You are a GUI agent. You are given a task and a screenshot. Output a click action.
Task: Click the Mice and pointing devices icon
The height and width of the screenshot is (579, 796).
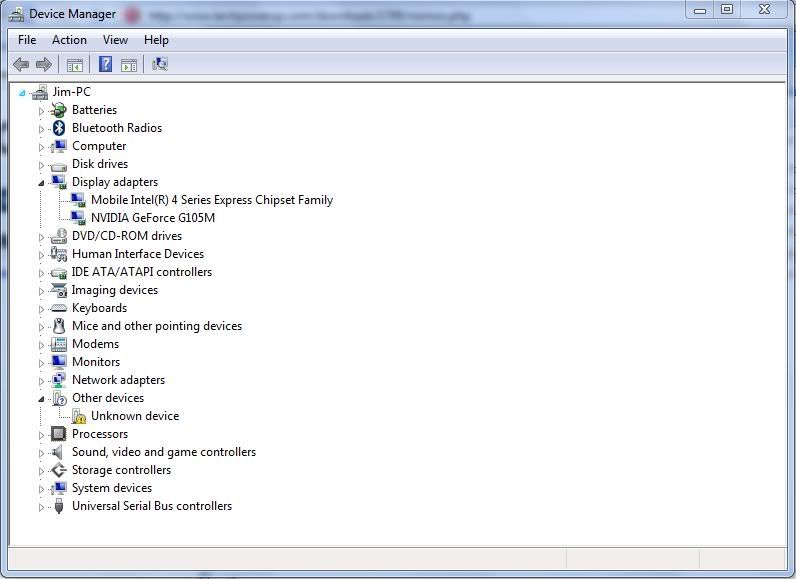coord(59,326)
